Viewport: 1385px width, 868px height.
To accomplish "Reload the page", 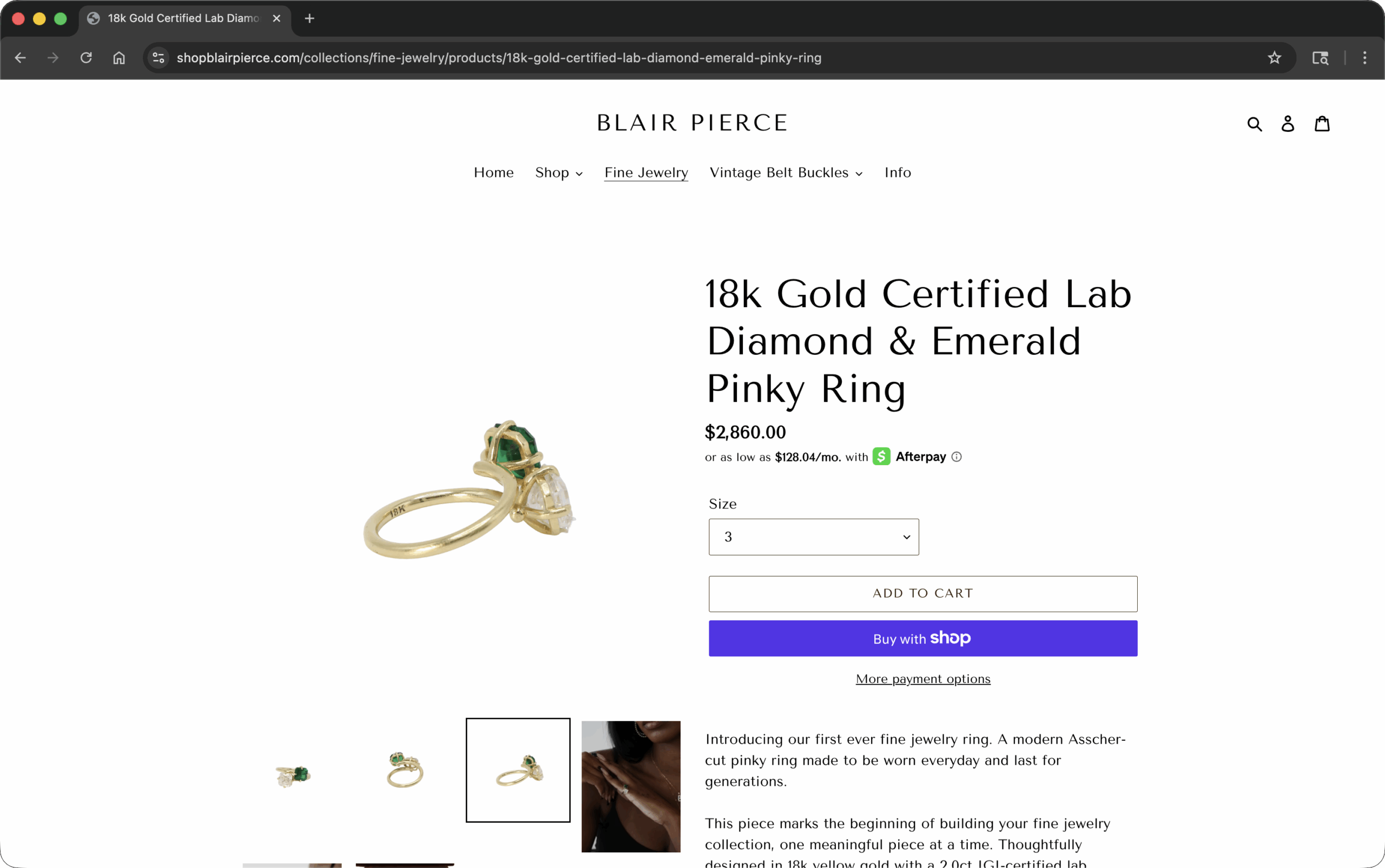I will pyautogui.click(x=86, y=57).
